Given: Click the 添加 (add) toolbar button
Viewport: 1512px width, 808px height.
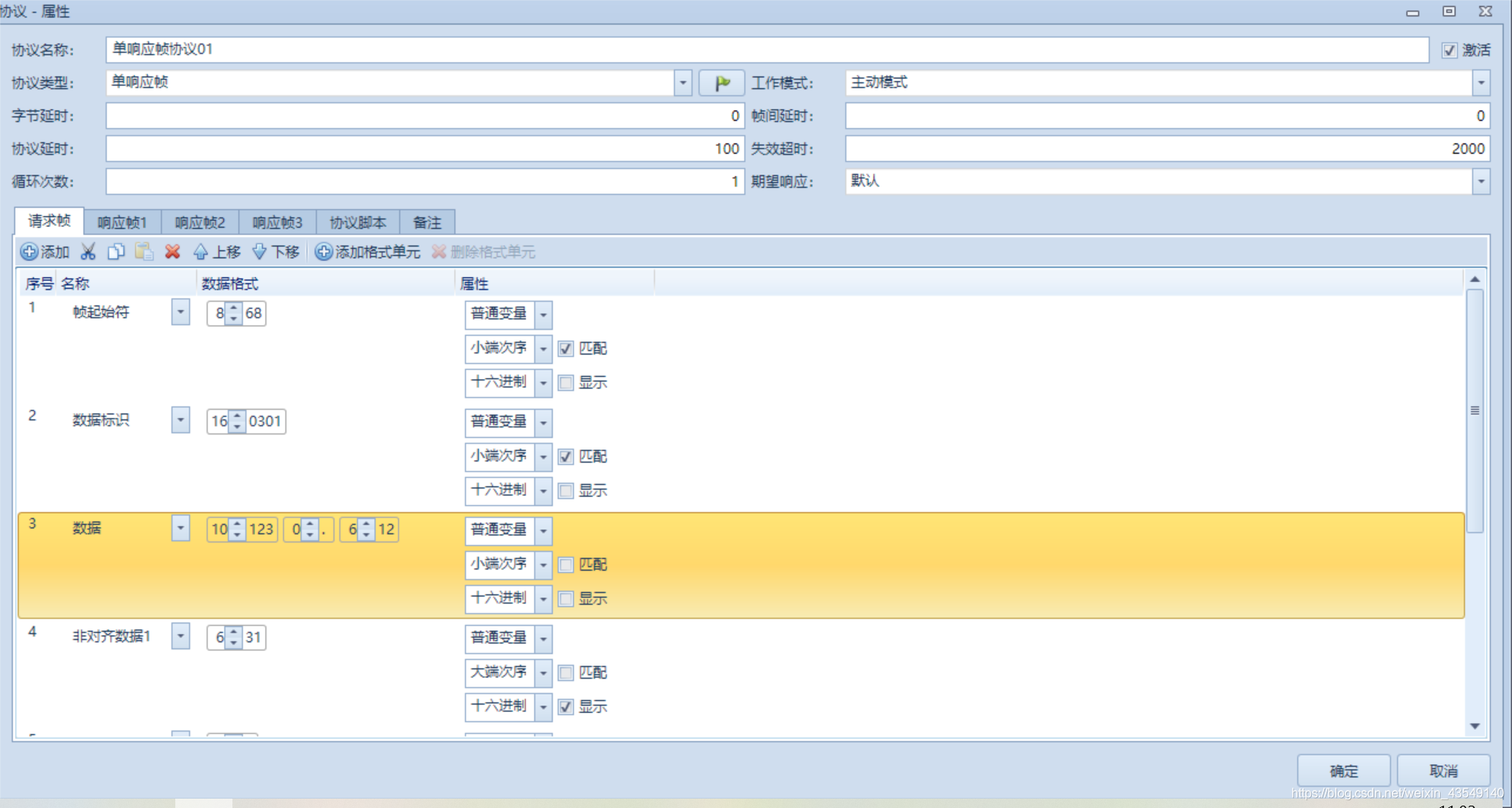Looking at the screenshot, I should click(x=45, y=252).
